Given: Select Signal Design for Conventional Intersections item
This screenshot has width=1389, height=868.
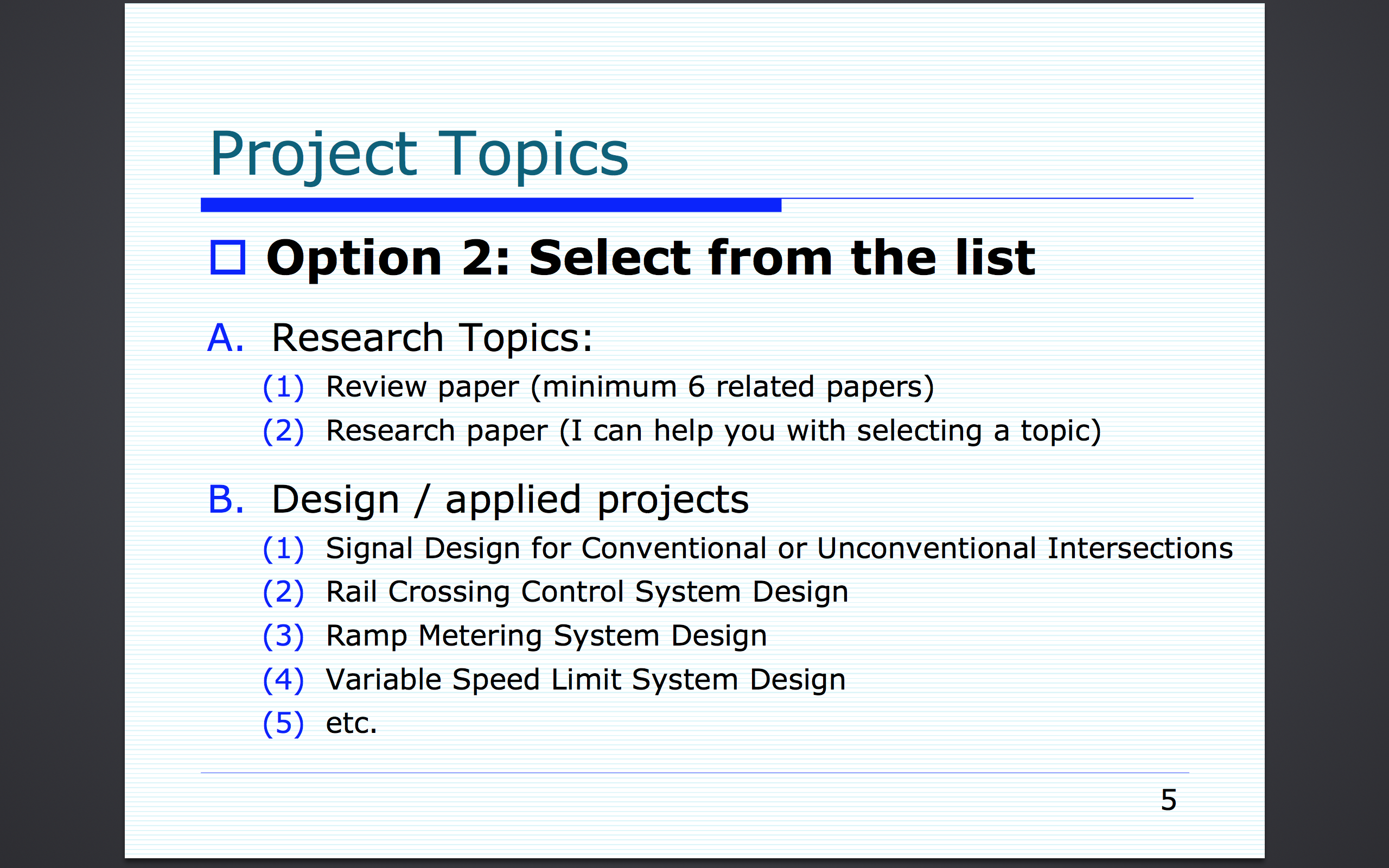Looking at the screenshot, I should click(780, 549).
